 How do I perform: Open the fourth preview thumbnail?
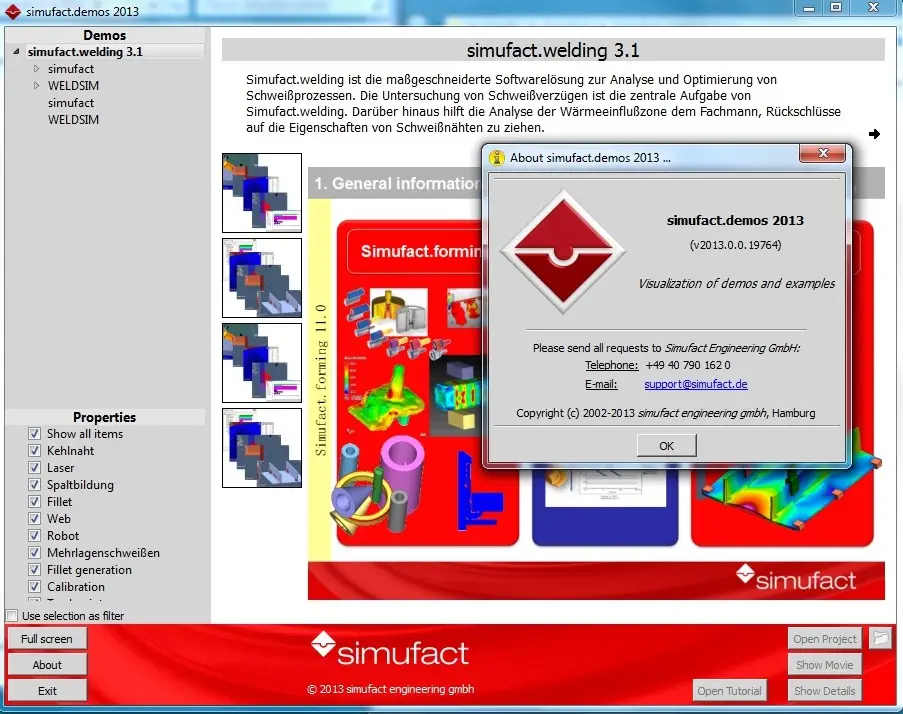point(262,448)
